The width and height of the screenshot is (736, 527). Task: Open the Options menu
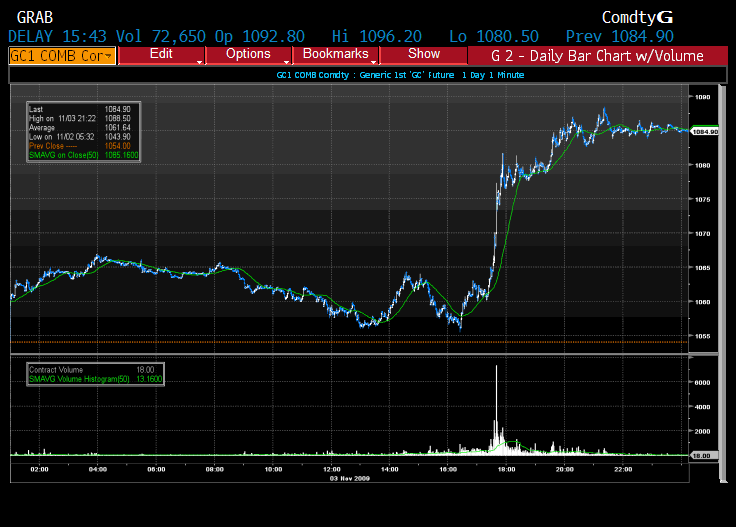tap(247, 54)
